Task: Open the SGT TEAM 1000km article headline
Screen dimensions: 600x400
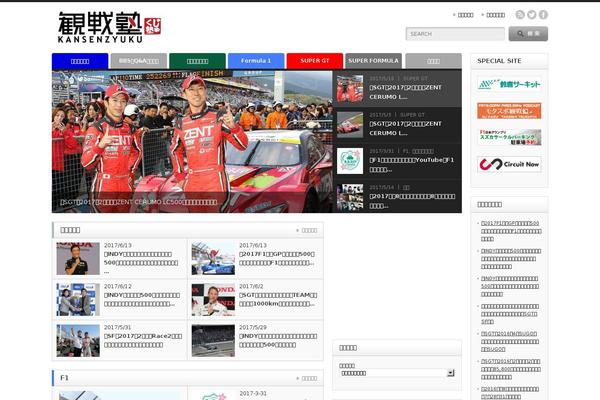Action: (278, 299)
